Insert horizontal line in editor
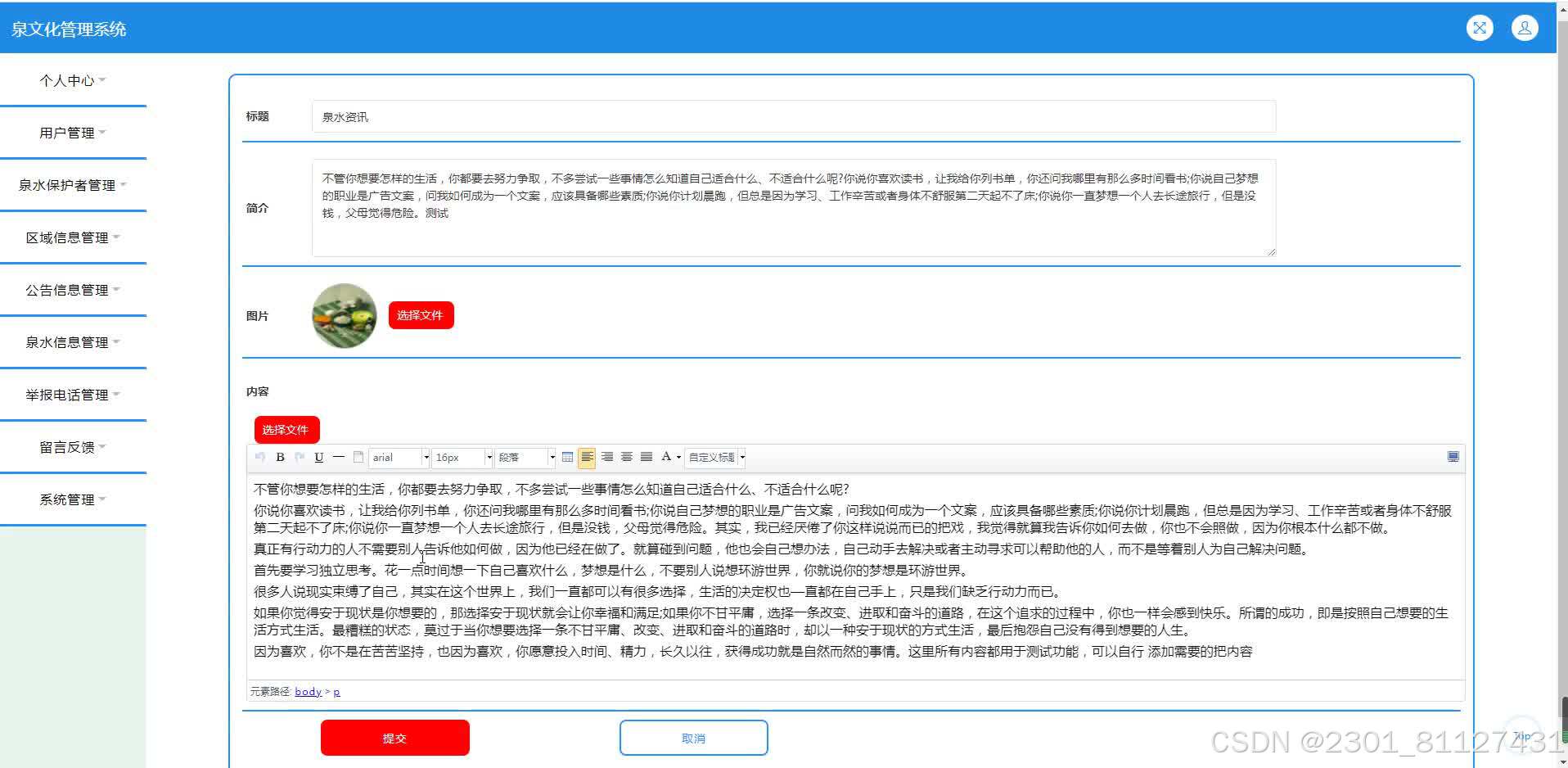The width and height of the screenshot is (1568, 768). tap(339, 457)
